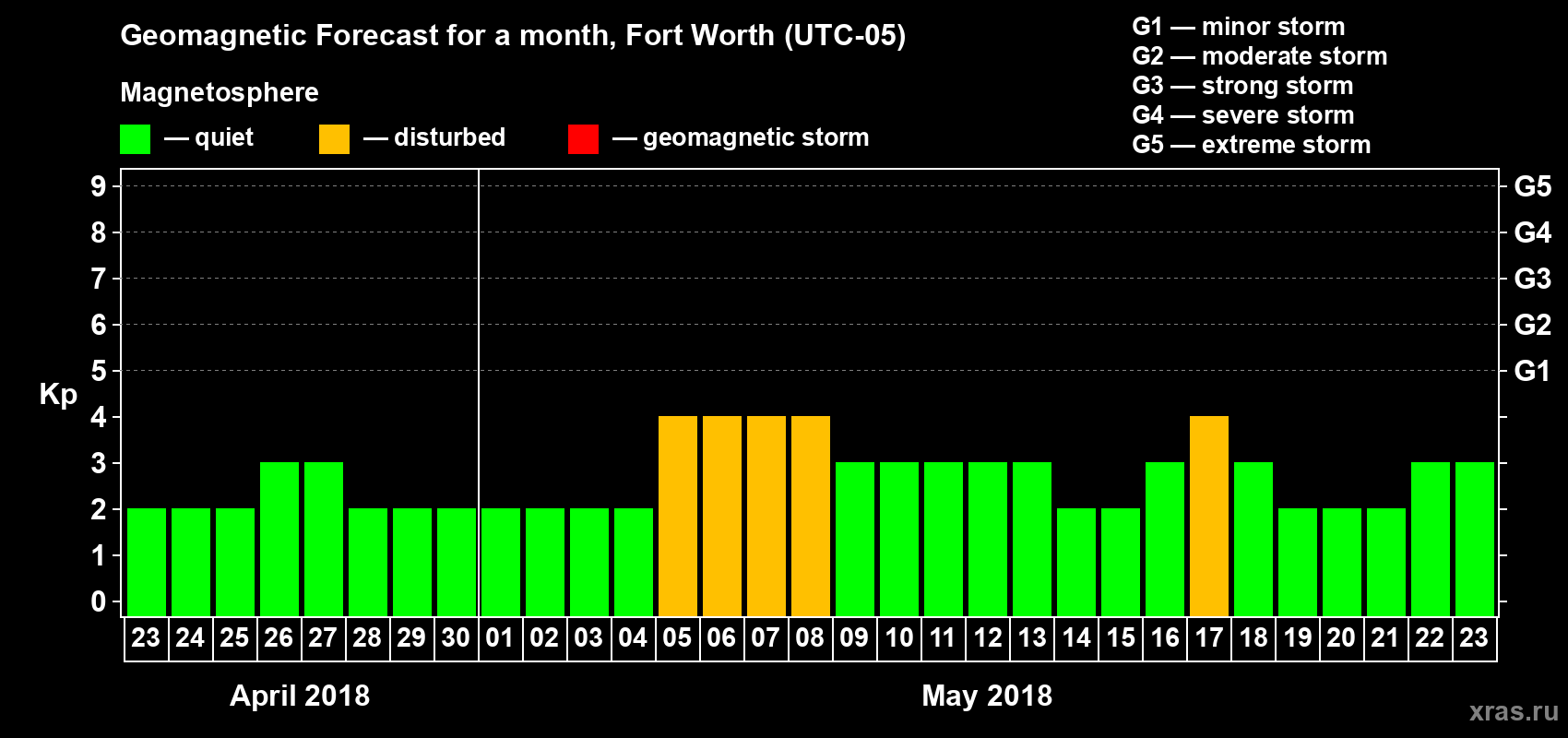This screenshot has width=1568, height=738.
Task: Click the 'May 2018' month label
Action: (x=987, y=696)
